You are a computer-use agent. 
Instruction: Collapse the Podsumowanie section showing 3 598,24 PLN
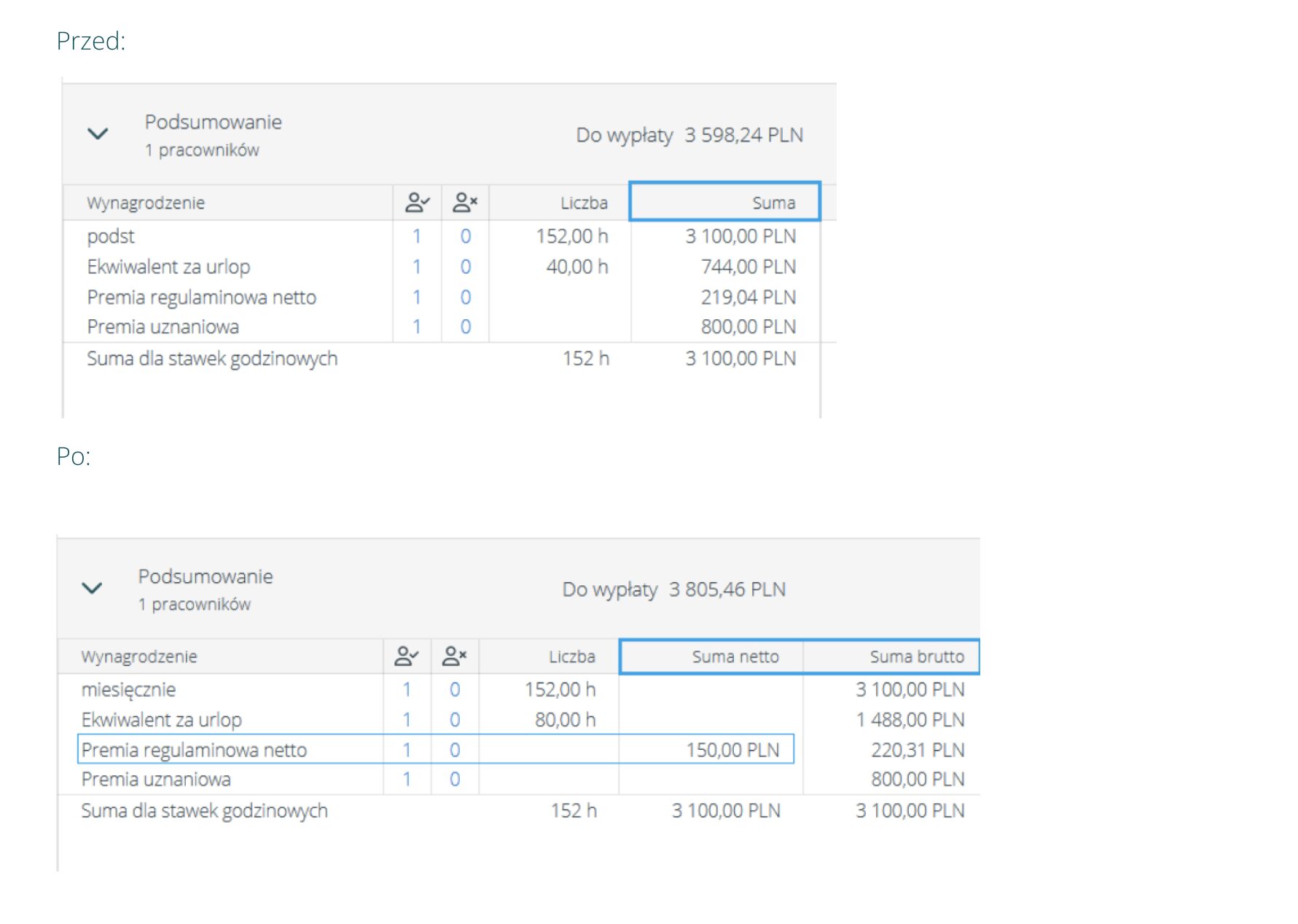[x=98, y=134]
